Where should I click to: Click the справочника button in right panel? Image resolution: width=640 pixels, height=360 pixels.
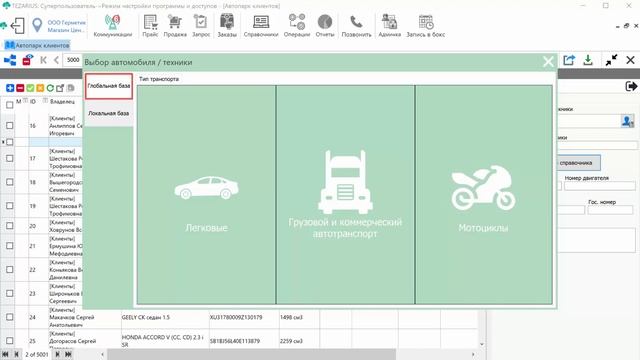579,163
